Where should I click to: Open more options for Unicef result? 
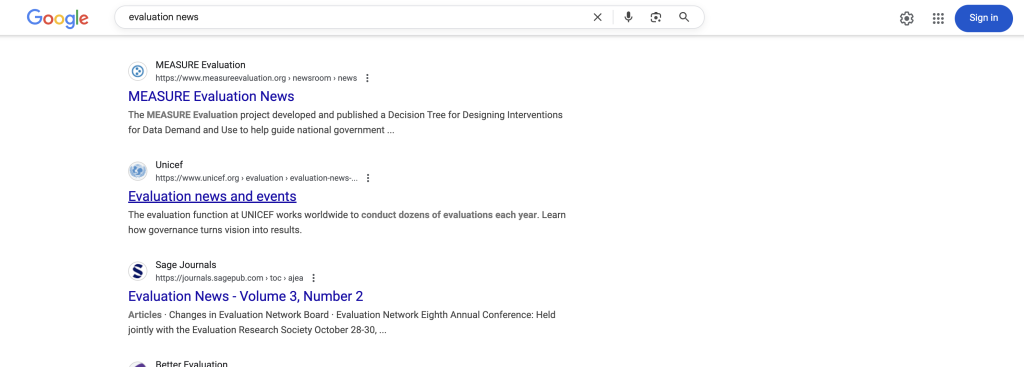[368, 178]
